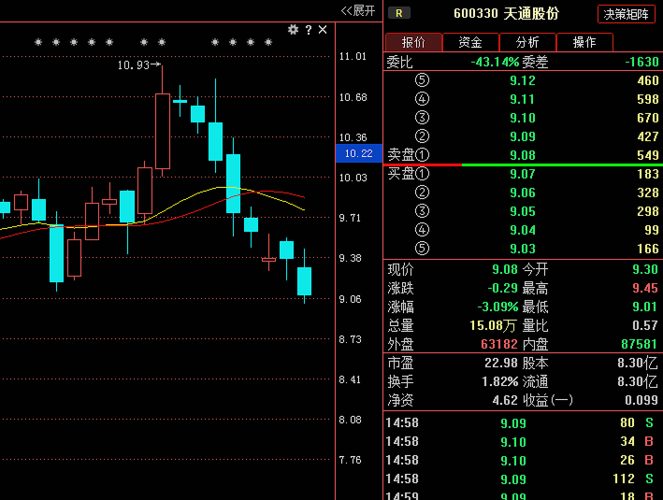The image size is (663, 500).
Task: Click the 总量 value 15.08万
Action: (x=493, y=325)
